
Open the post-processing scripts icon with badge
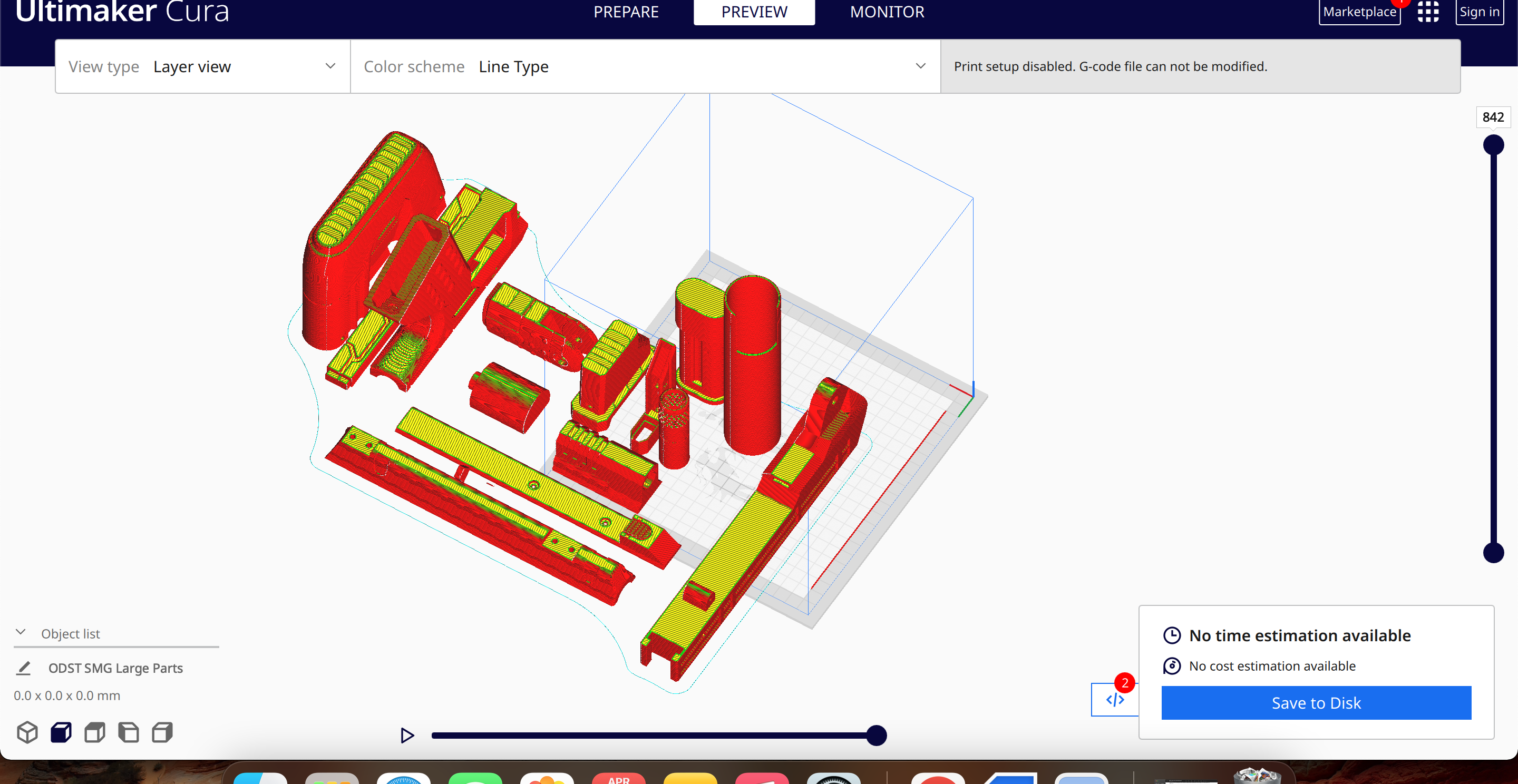(1114, 699)
